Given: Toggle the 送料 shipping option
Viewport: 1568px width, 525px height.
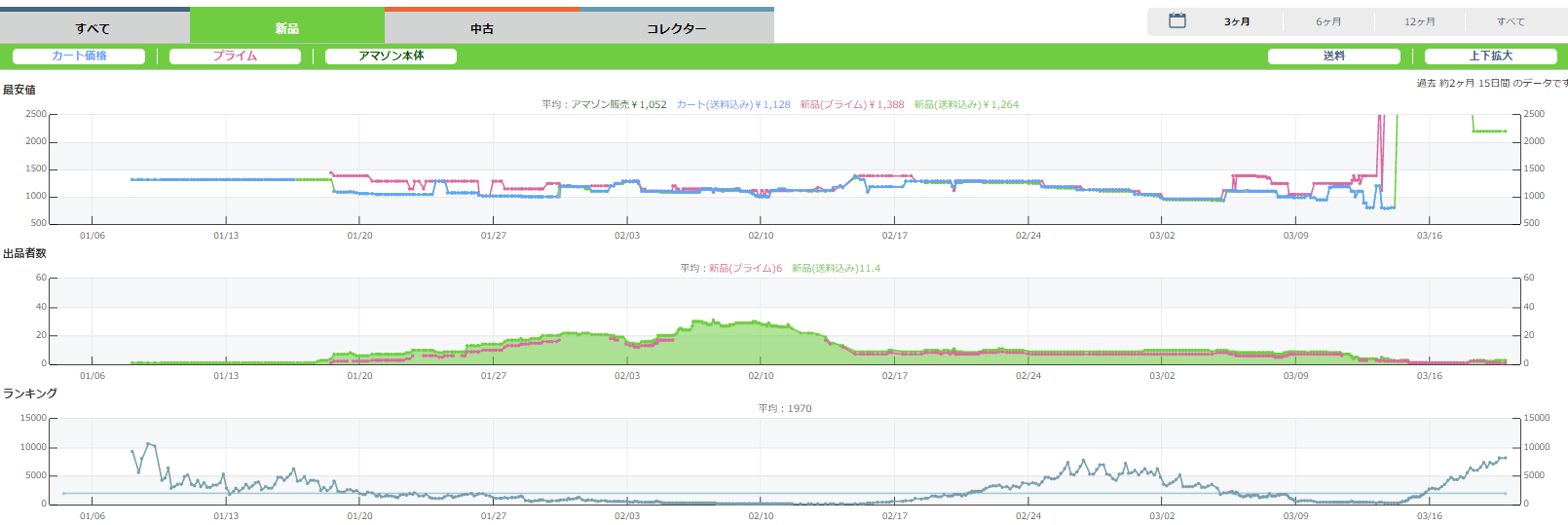Looking at the screenshot, I should [x=1333, y=56].
